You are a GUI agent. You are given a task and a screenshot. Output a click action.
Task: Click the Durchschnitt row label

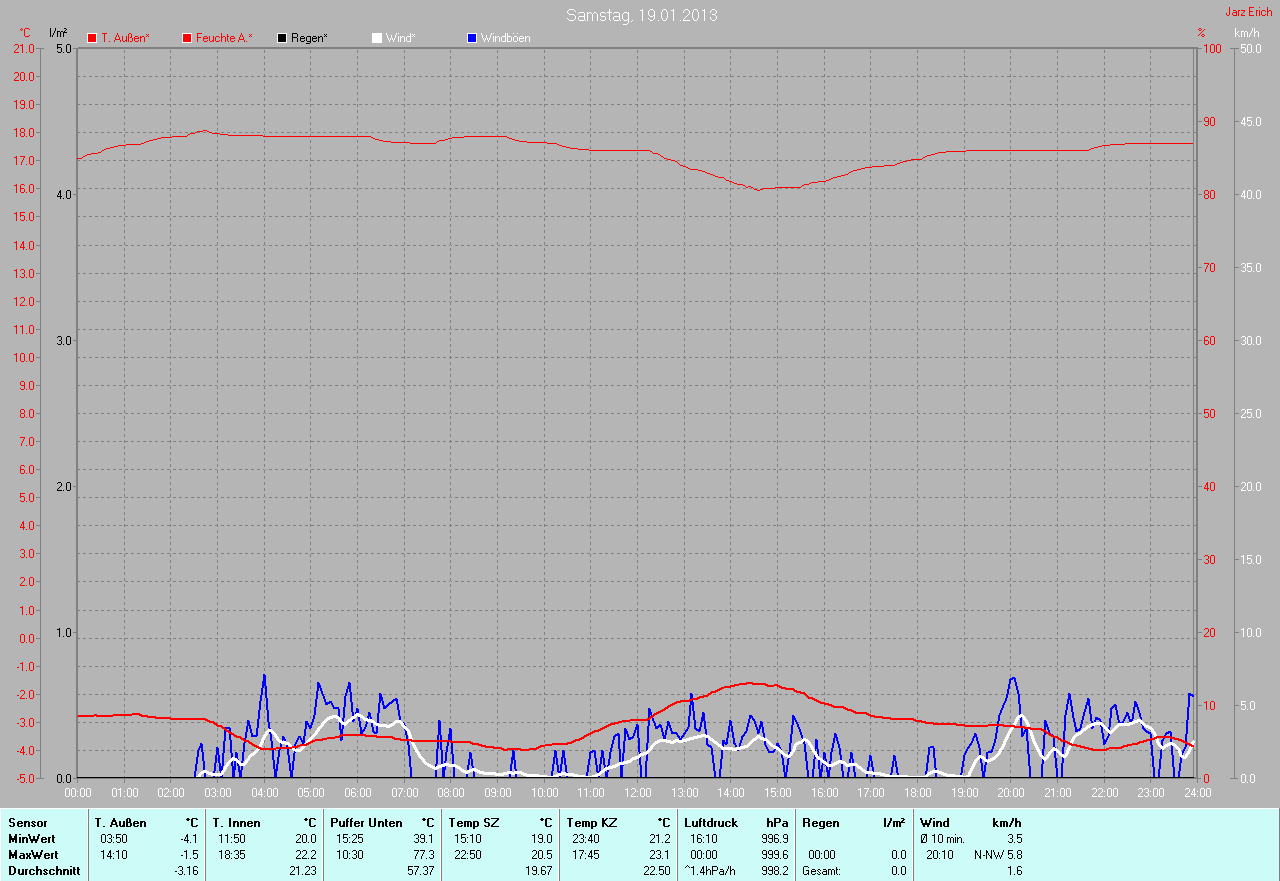coord(44,871)
